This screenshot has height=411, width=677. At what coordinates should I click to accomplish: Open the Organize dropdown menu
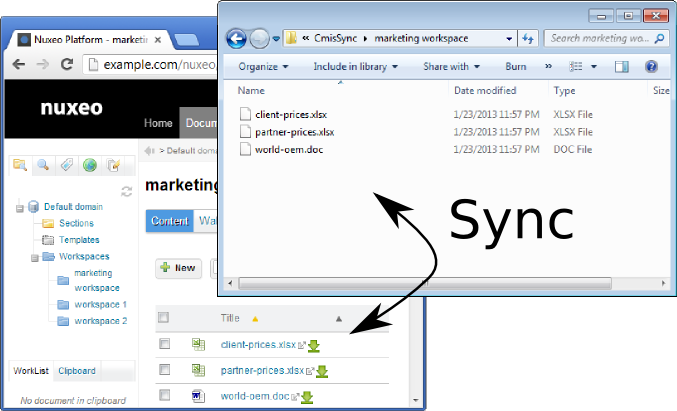(x=264, y=67)
